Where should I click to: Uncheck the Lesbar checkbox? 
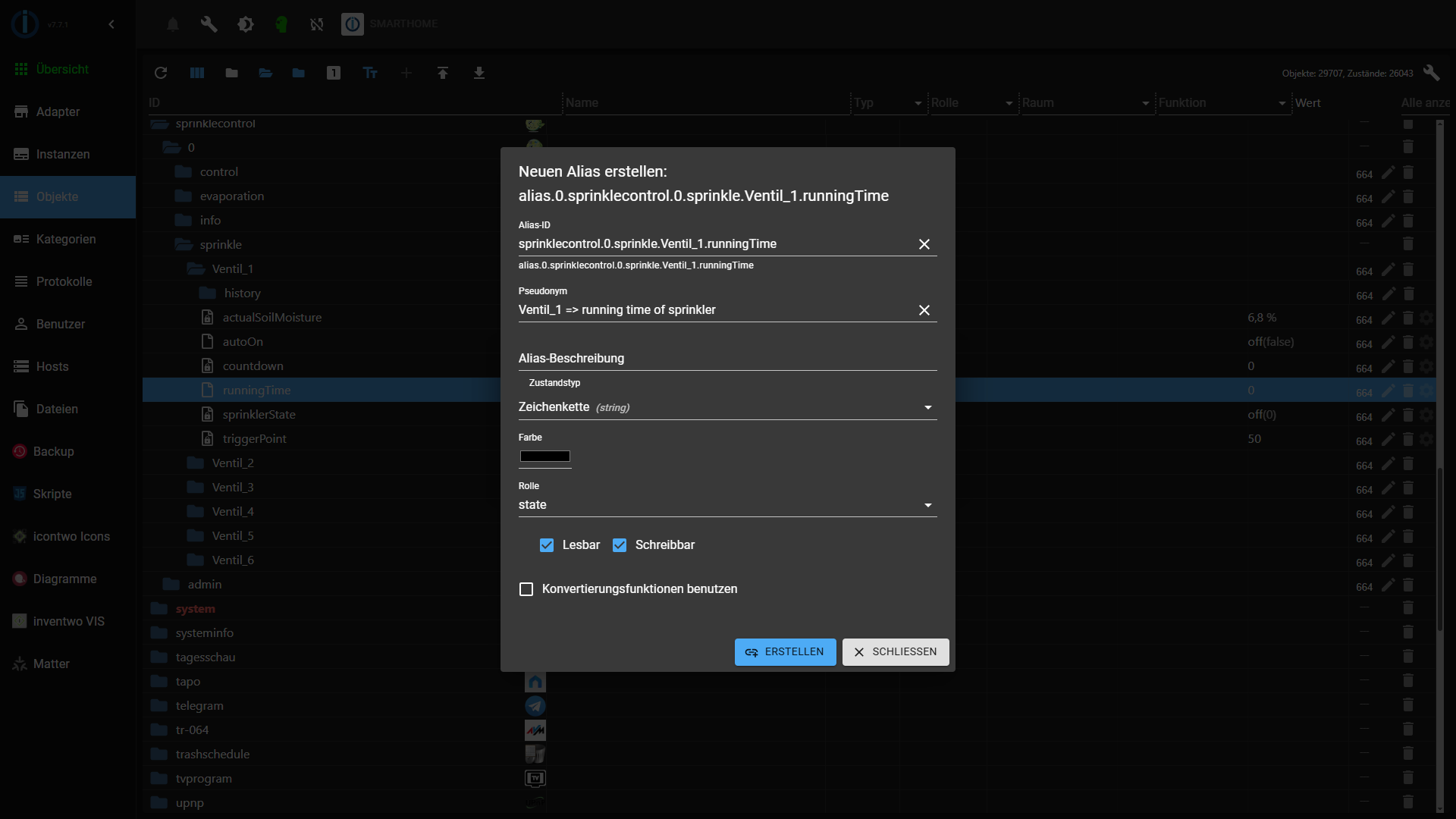pos(547,545)
